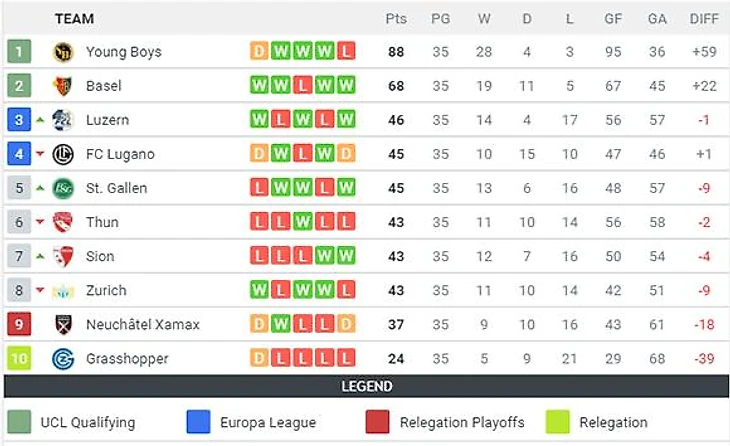Open the St. Gallen club badge
This screenshot has height=446, width=730.
pyautogui.click(x=63, y=188)
